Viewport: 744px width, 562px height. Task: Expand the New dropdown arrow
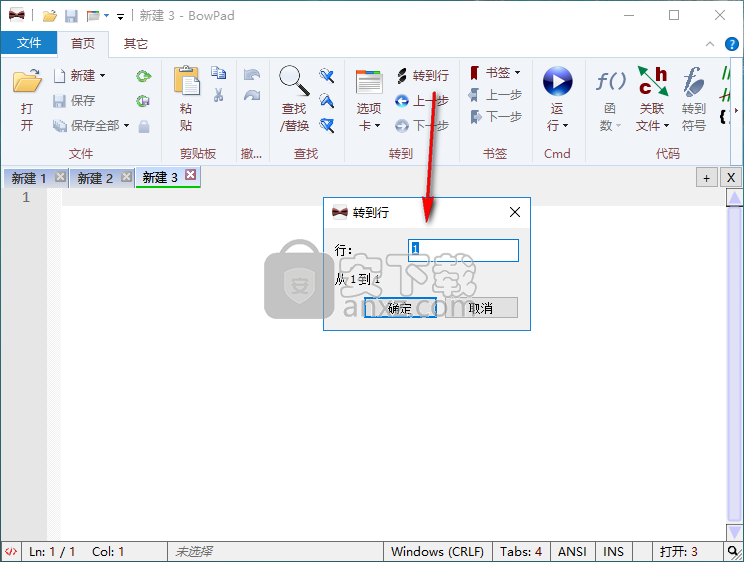[x=102, y=75]
